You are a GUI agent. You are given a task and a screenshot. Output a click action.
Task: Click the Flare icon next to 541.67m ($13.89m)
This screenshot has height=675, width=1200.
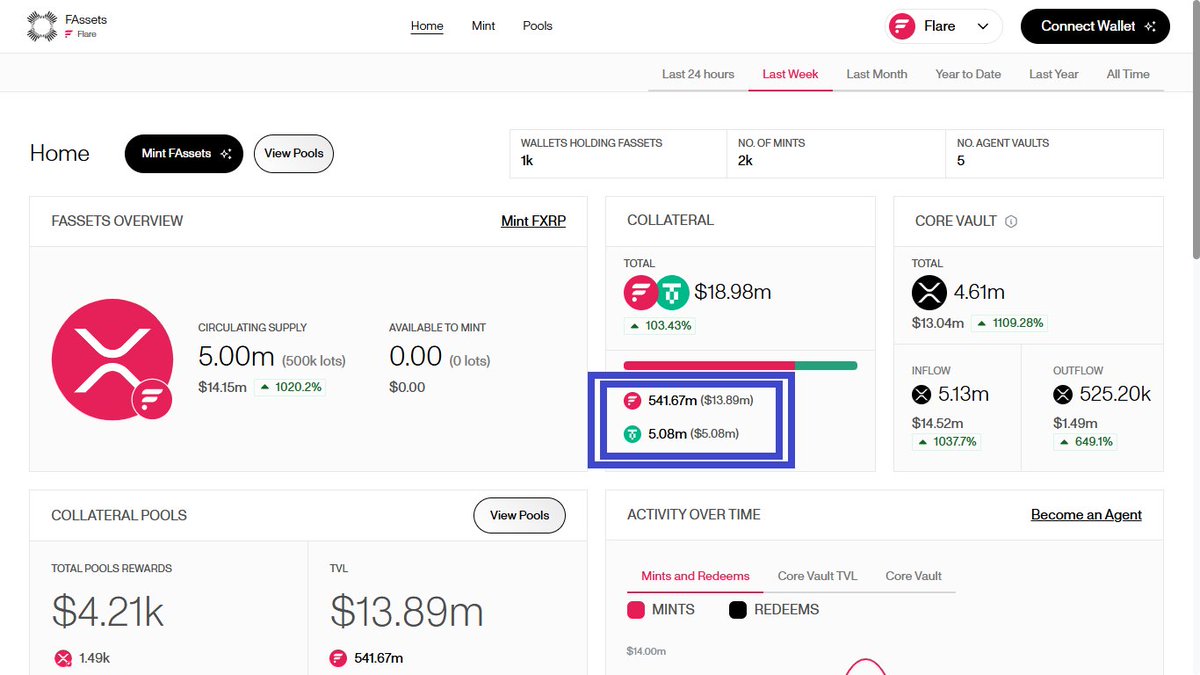(x=632, y=401)
